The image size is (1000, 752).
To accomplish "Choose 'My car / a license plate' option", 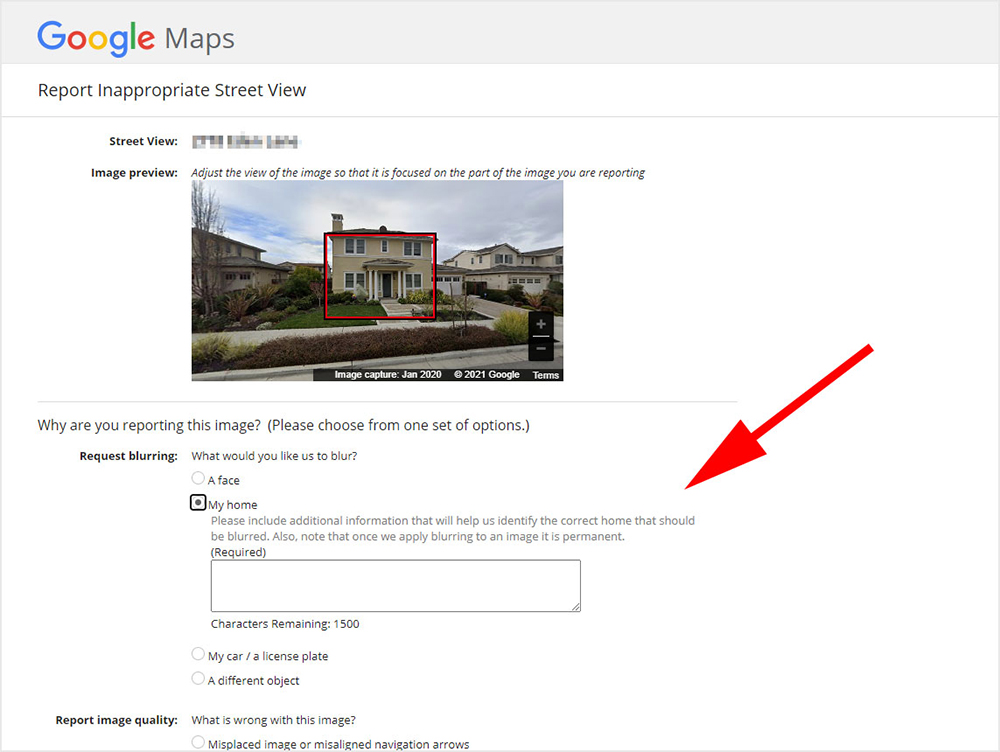I will [x=198, y=654].
